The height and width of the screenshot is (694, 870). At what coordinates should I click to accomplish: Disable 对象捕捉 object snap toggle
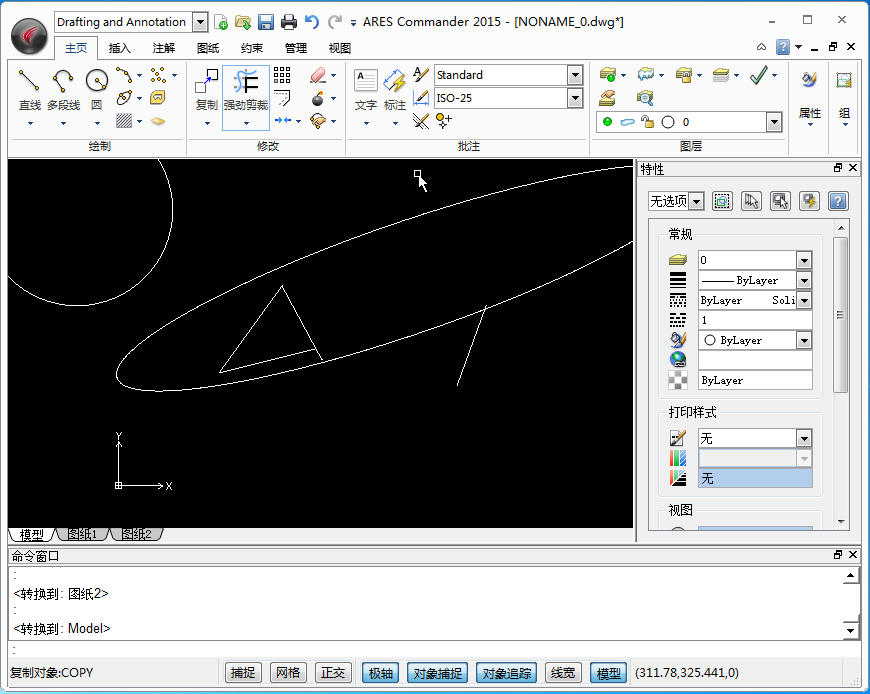[437, 673]
